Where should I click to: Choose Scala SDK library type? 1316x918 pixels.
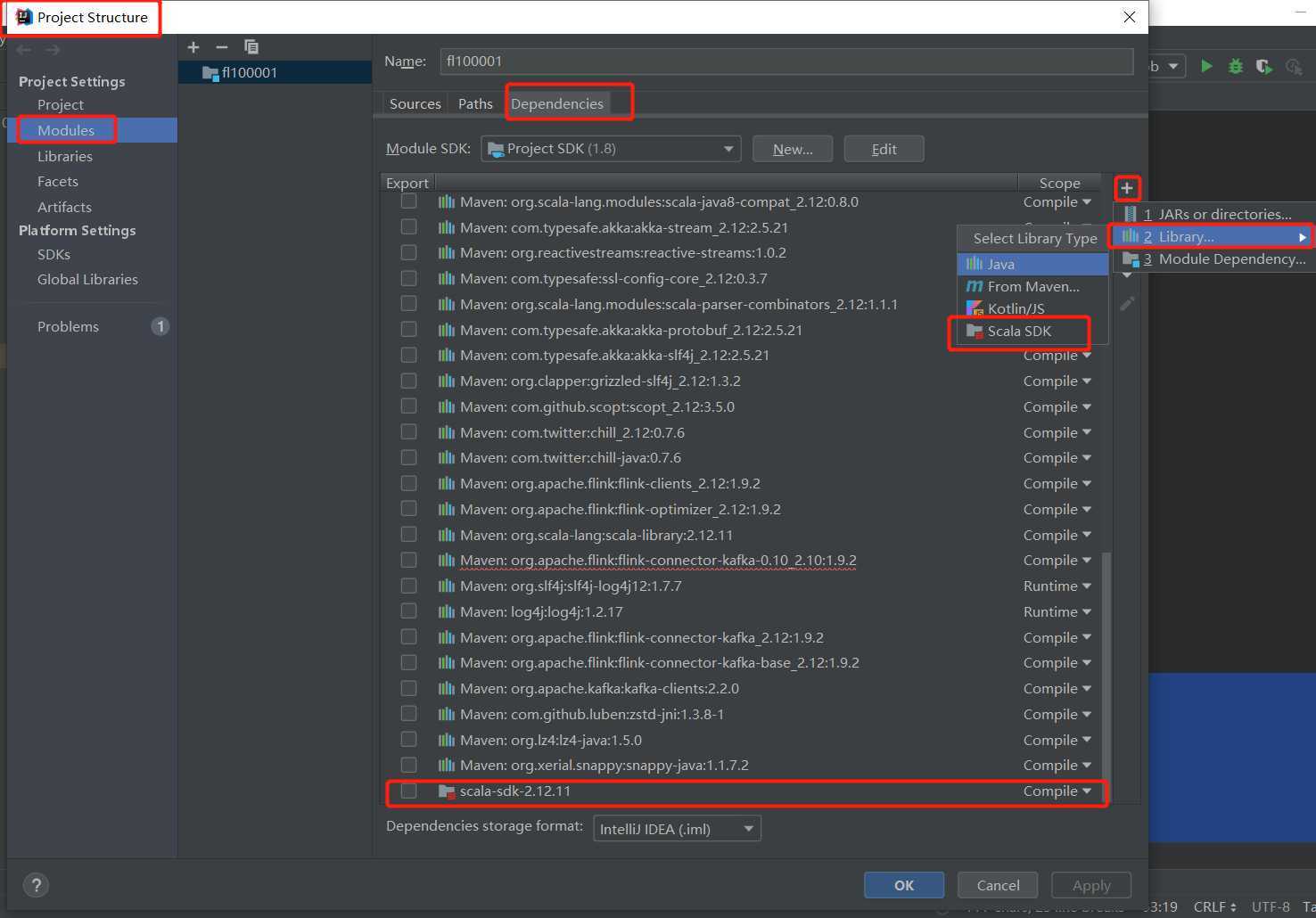[1032, 331]
